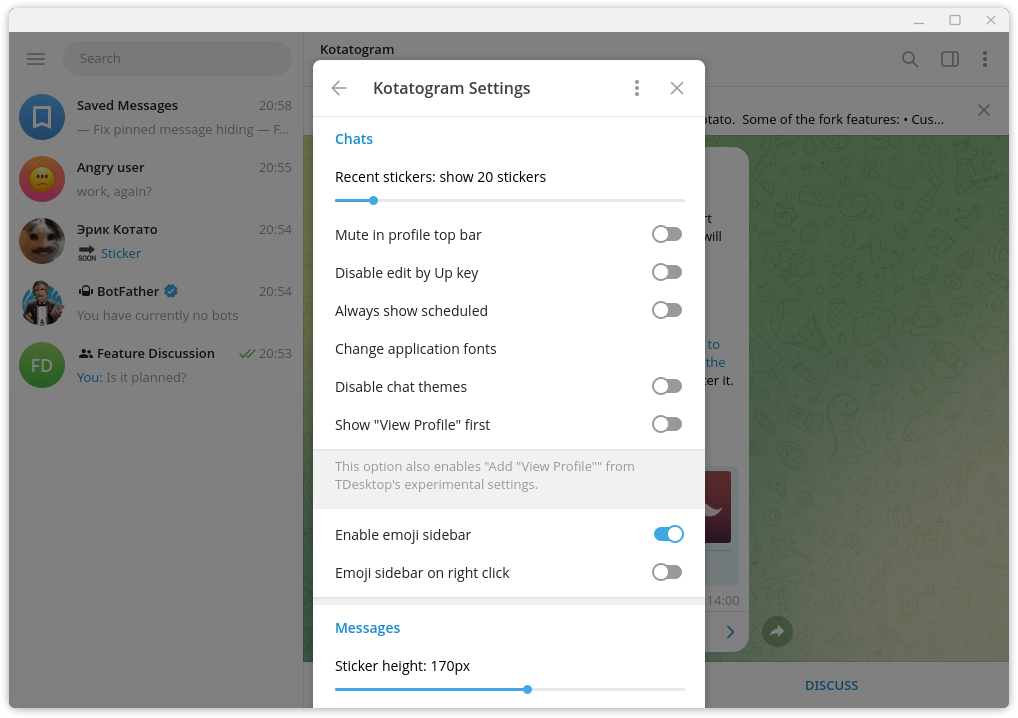The image size is (1018, 718).
Task: Toggle Show "View Profile" first
Action: point(667,425)
